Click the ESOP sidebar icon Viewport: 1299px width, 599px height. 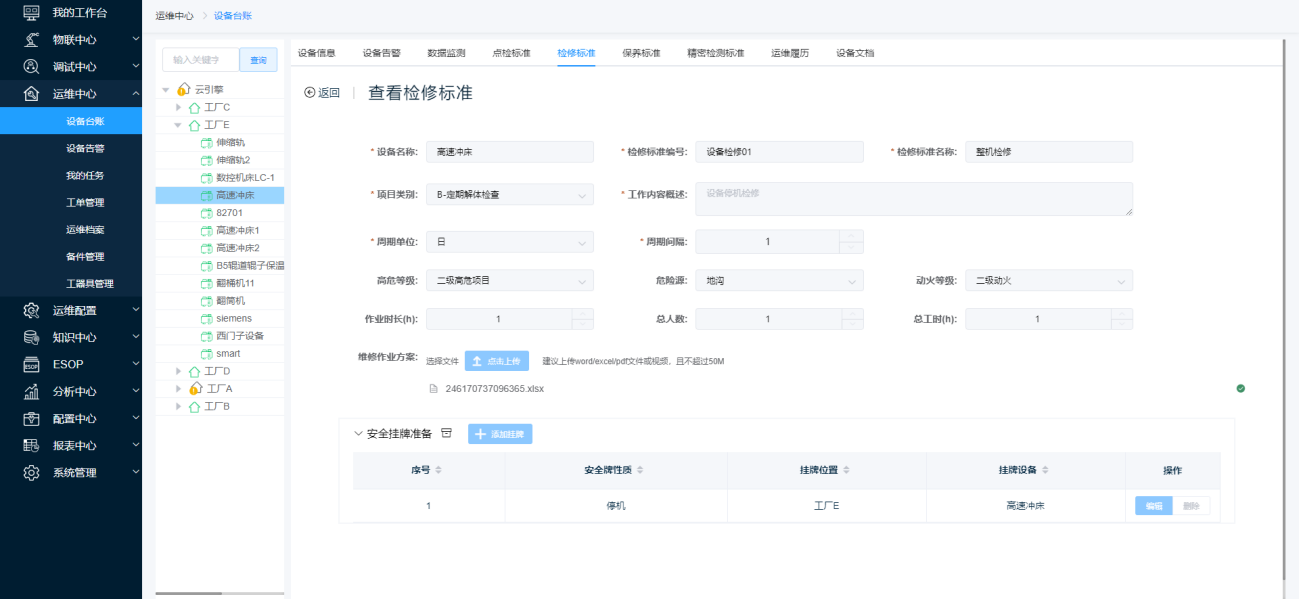click(32, 364)
